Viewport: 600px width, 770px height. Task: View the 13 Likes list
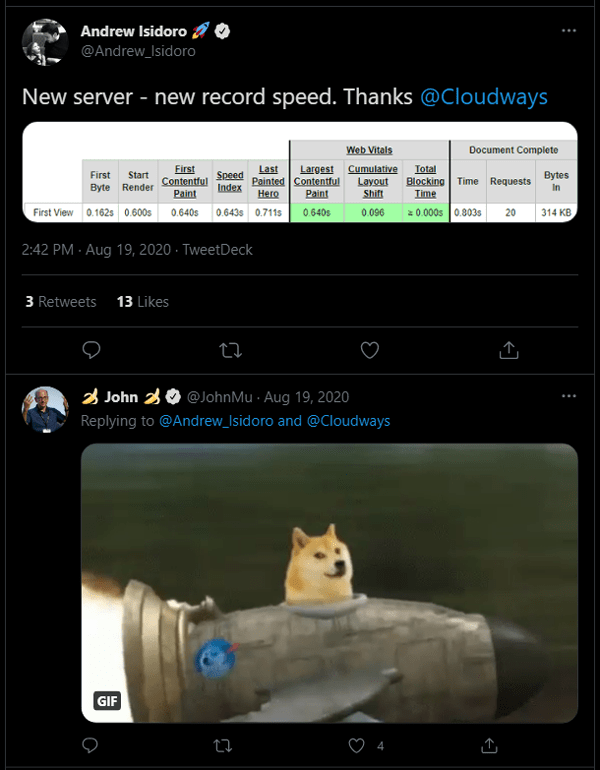point(143,301)
